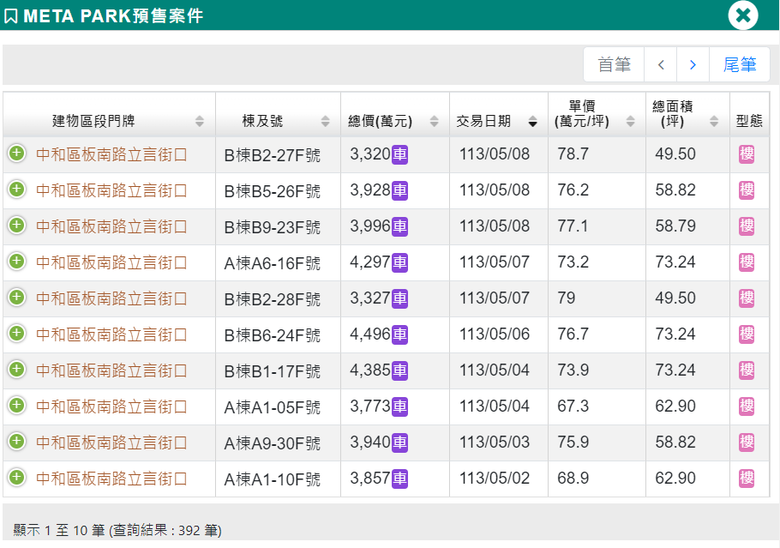The width and height of the screenshot is (780, 548).
Task: Go to next page with right chevron
Action: pyautogui.click(x=692, y=65)
